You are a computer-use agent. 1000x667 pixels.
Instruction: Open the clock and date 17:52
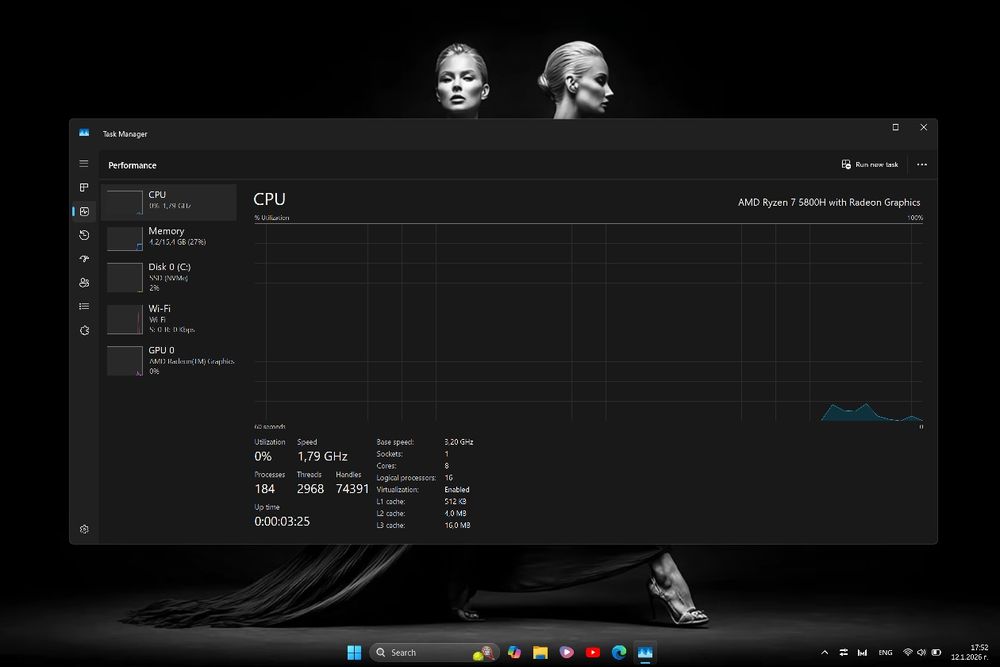pyautogui.click(x=969, y=652)
